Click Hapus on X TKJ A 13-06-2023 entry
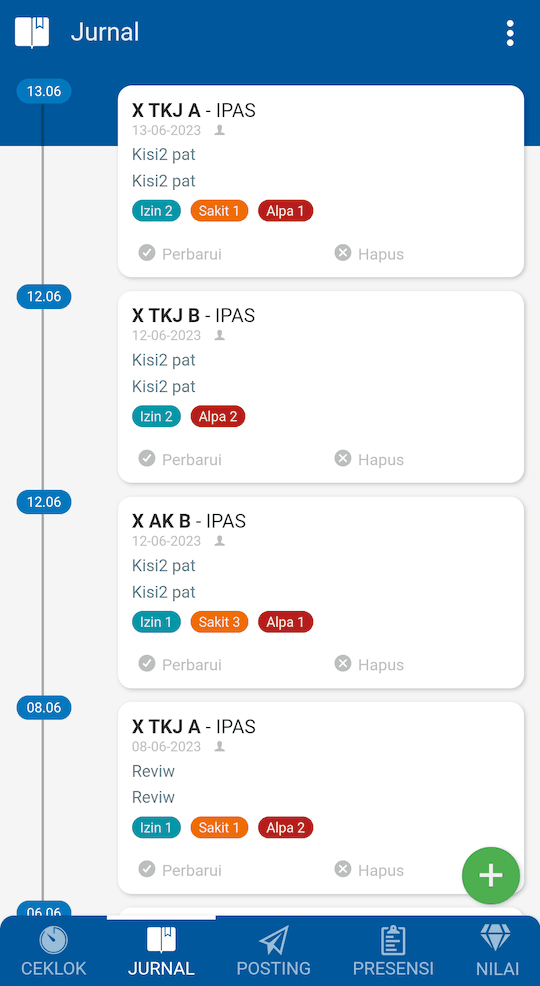Viewport: 540px width, 986px height. coord(369,254)
